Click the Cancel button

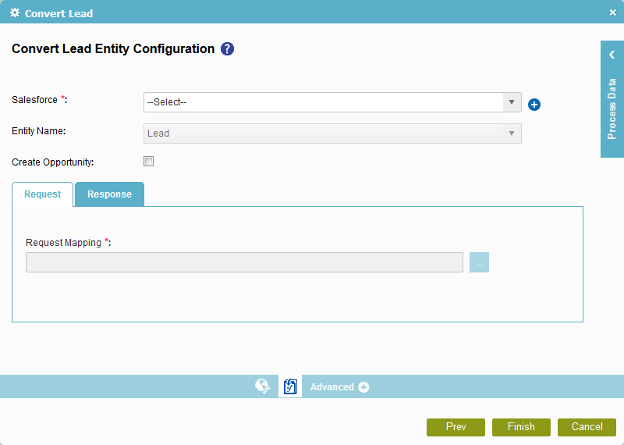[587, 427]
